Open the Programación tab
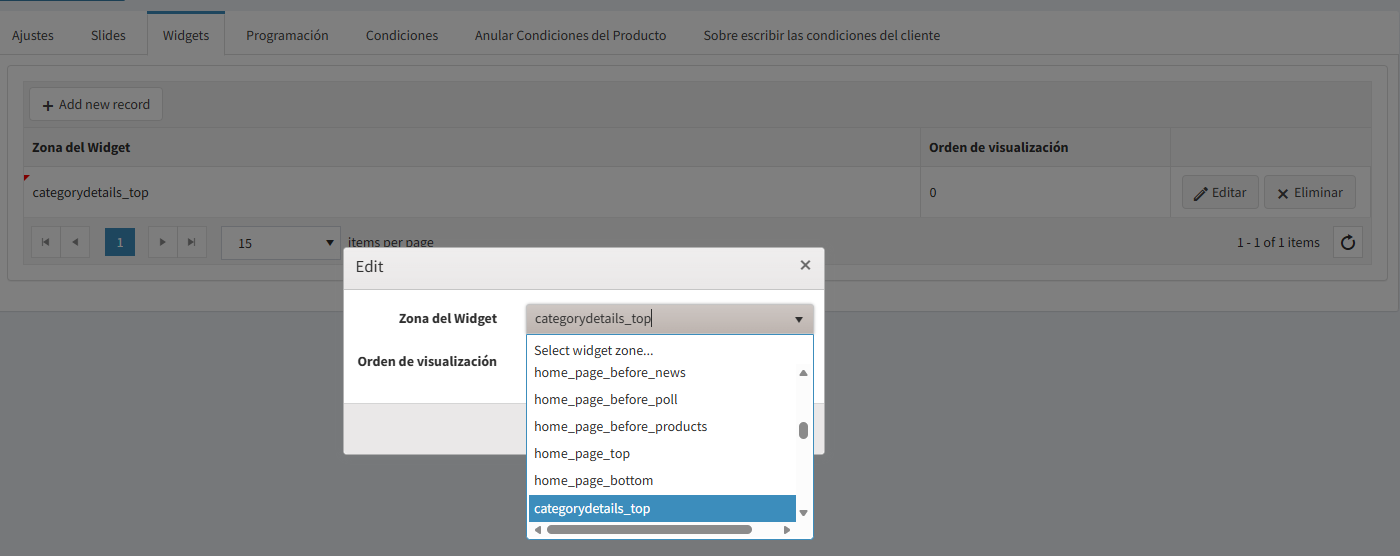 [287, 35]
